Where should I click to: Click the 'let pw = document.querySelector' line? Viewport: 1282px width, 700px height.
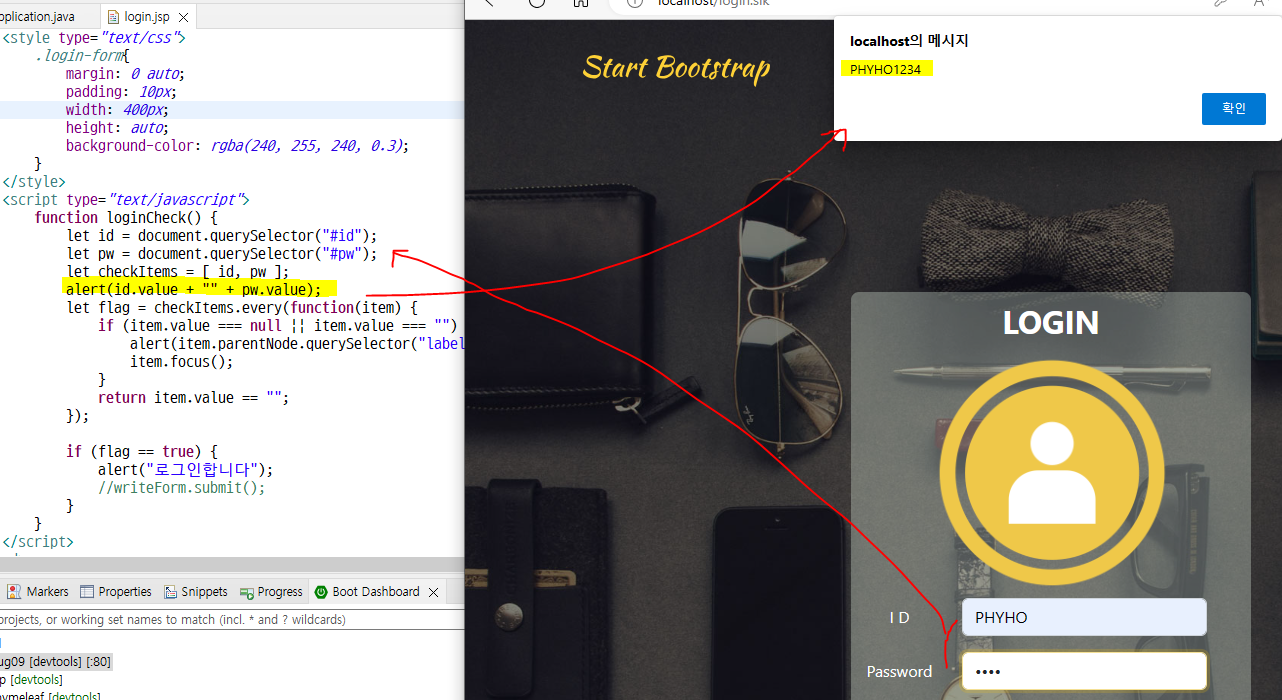pos(222,254)
